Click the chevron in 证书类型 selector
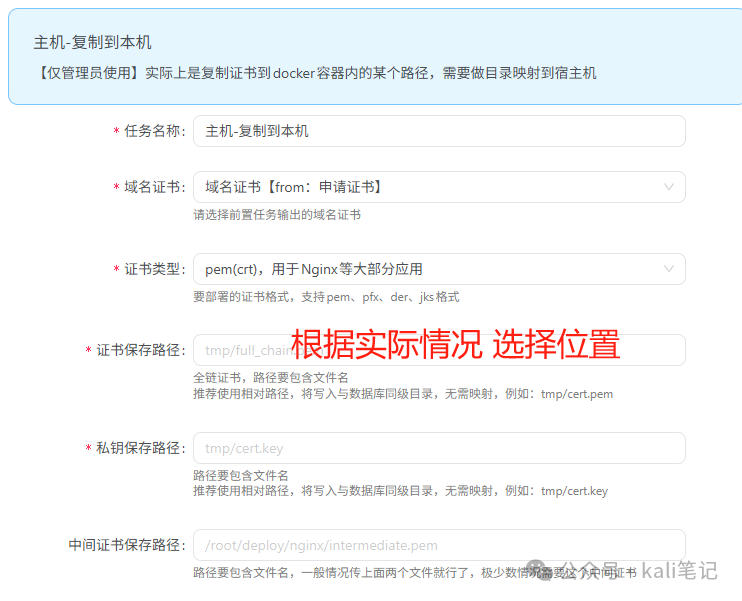This screenshot has width=742, height=601. [x=669, y=269]
